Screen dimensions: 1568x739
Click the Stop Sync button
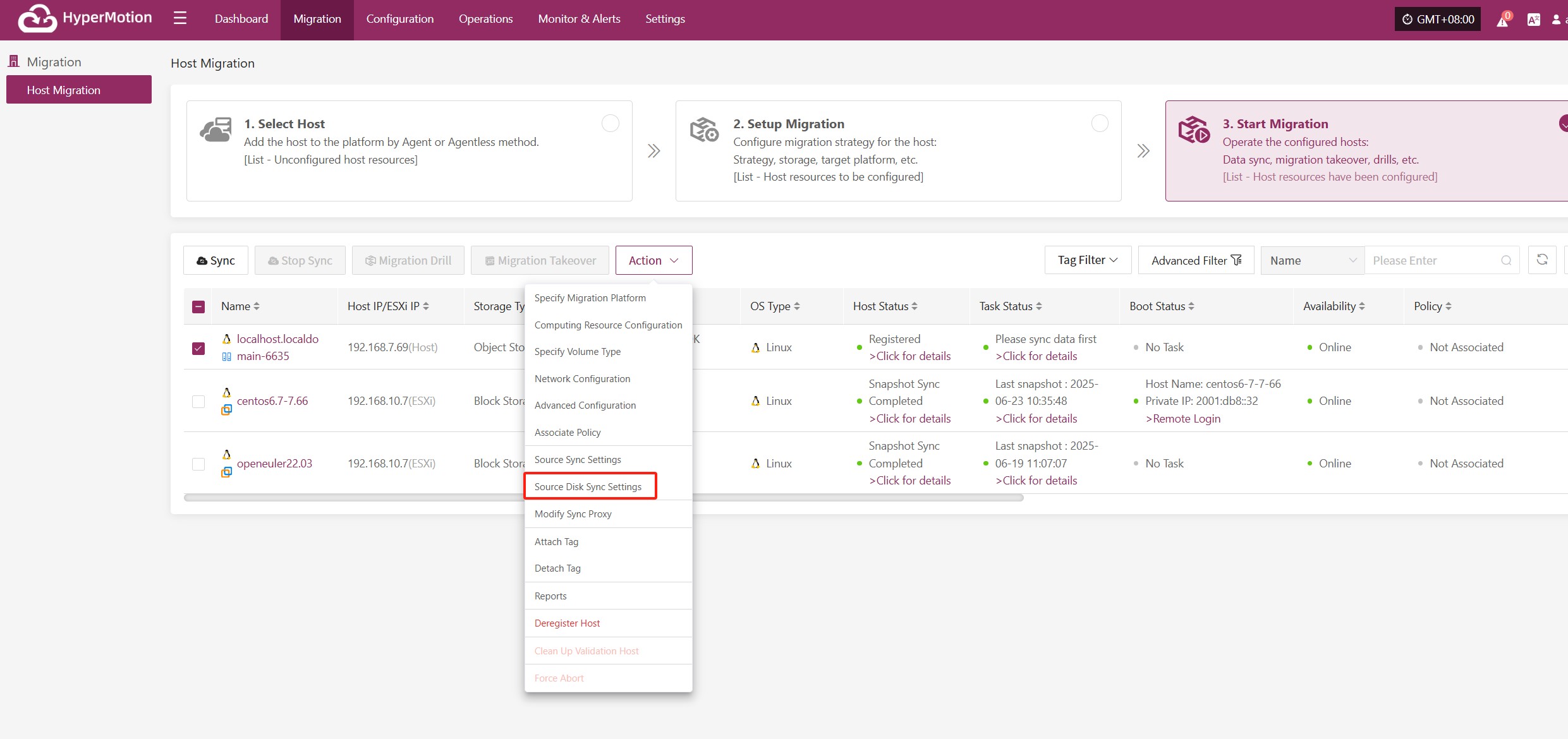coord(300,260)
